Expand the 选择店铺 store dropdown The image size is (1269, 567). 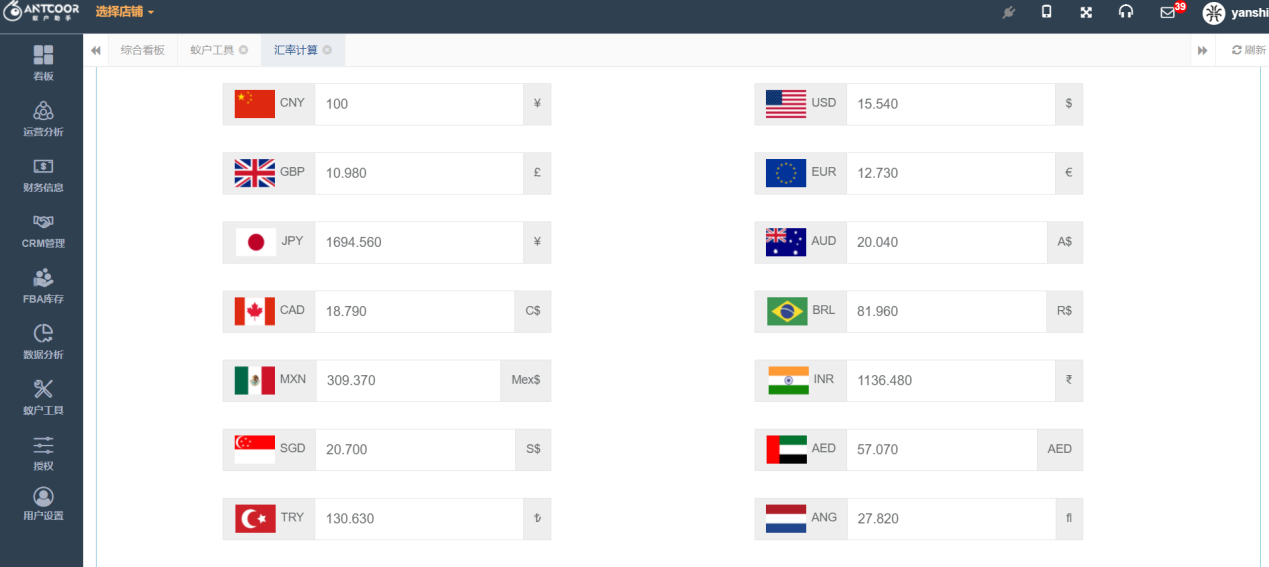click(x=125, y=12)
